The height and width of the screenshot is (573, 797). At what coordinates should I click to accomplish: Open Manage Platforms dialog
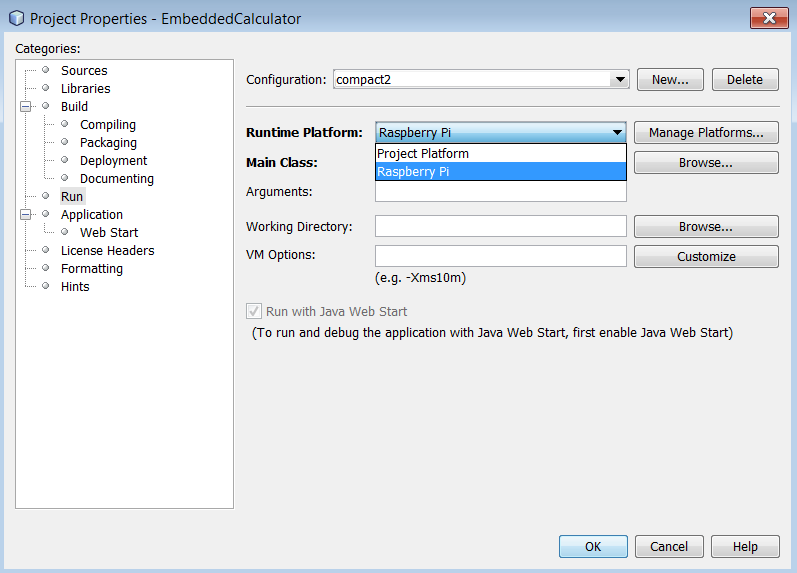click(x=705, y=132)
